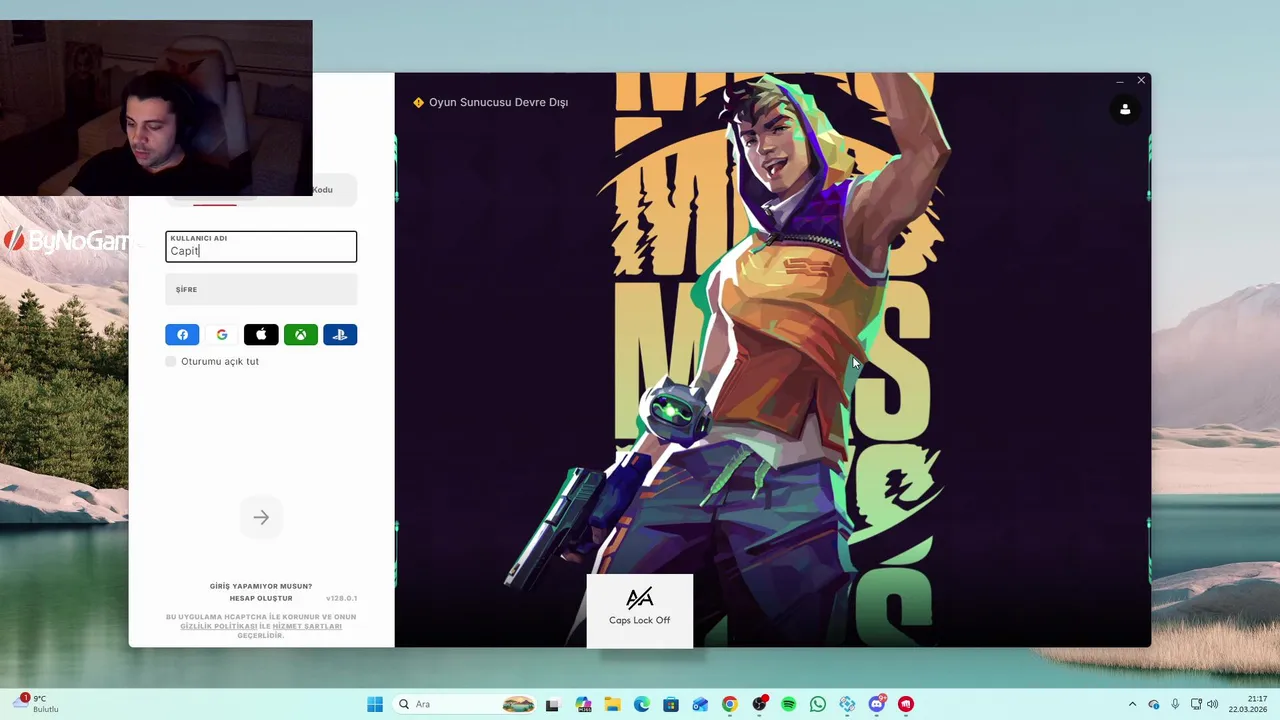The width and height of the screenshot is (1280, 720).
Task: Focus the Kullanıcı Adı input field
Action: (261, 247)
